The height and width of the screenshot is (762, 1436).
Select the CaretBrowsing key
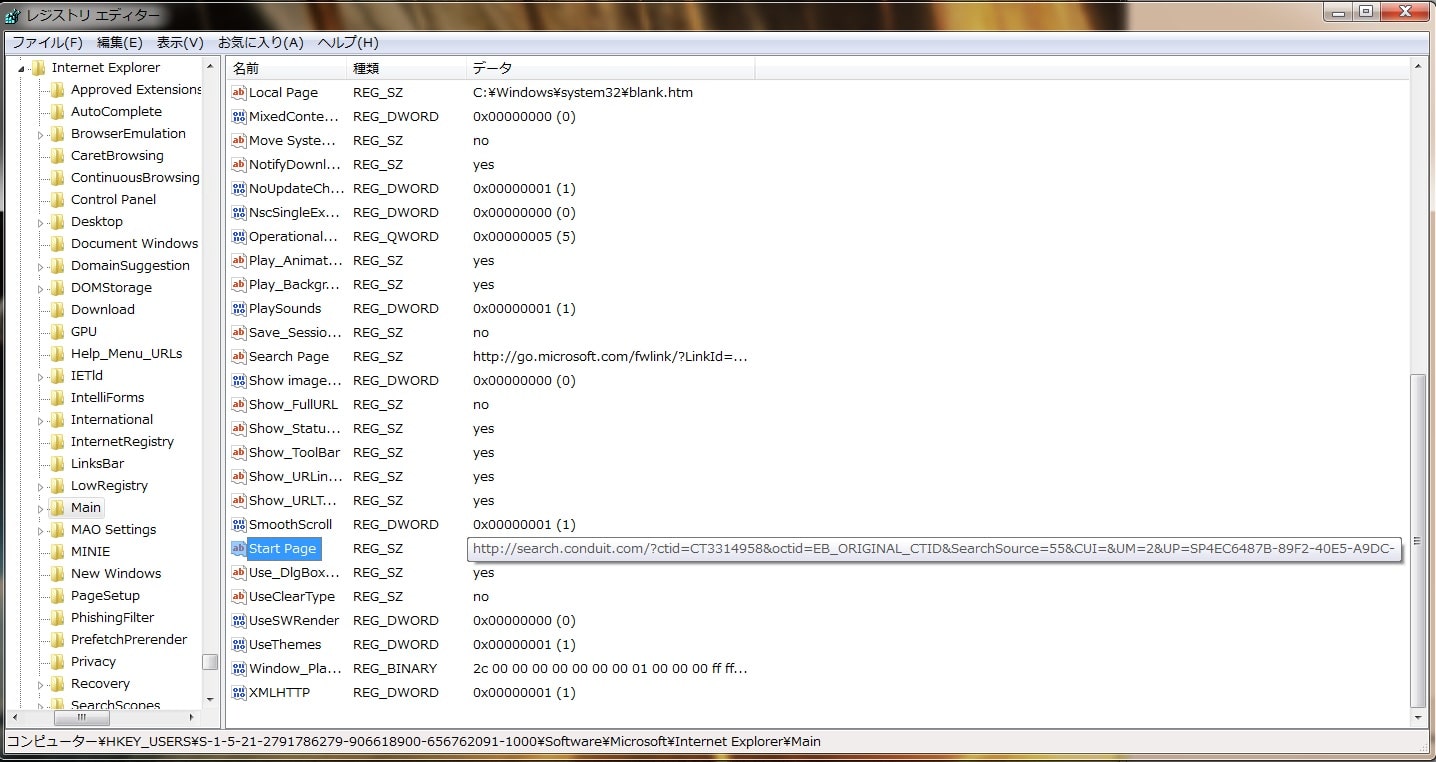[117, 155]
